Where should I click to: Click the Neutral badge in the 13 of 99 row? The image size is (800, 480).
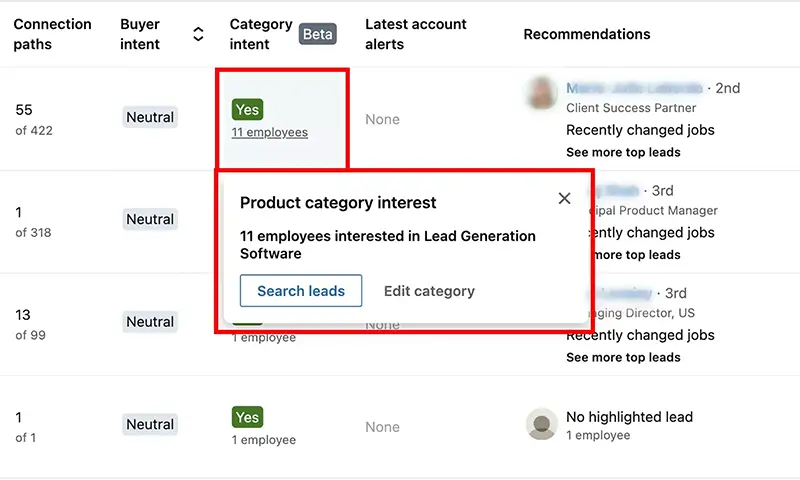(x=150, y=322)
